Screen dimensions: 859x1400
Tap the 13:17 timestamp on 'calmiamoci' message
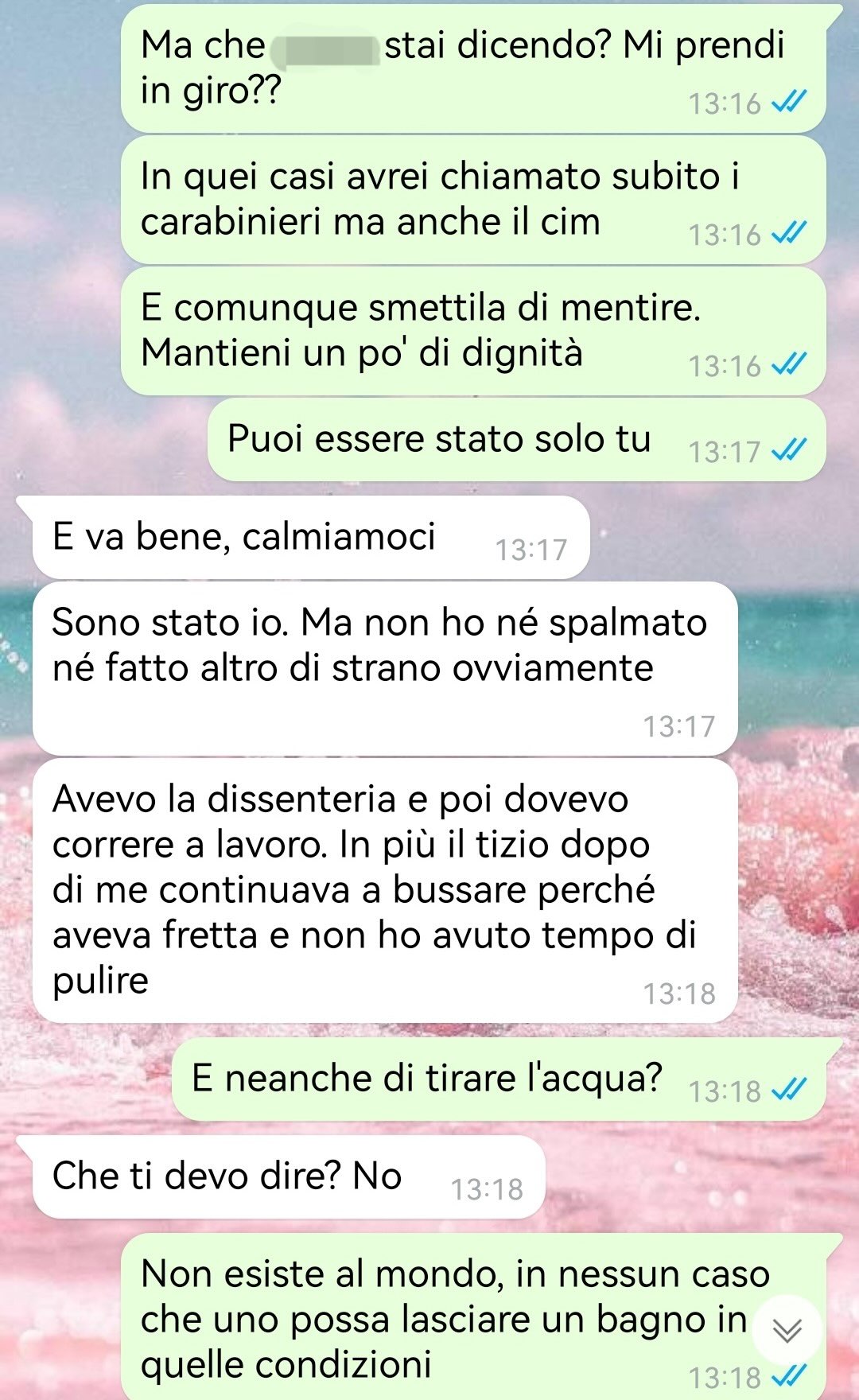coord(531,550)
